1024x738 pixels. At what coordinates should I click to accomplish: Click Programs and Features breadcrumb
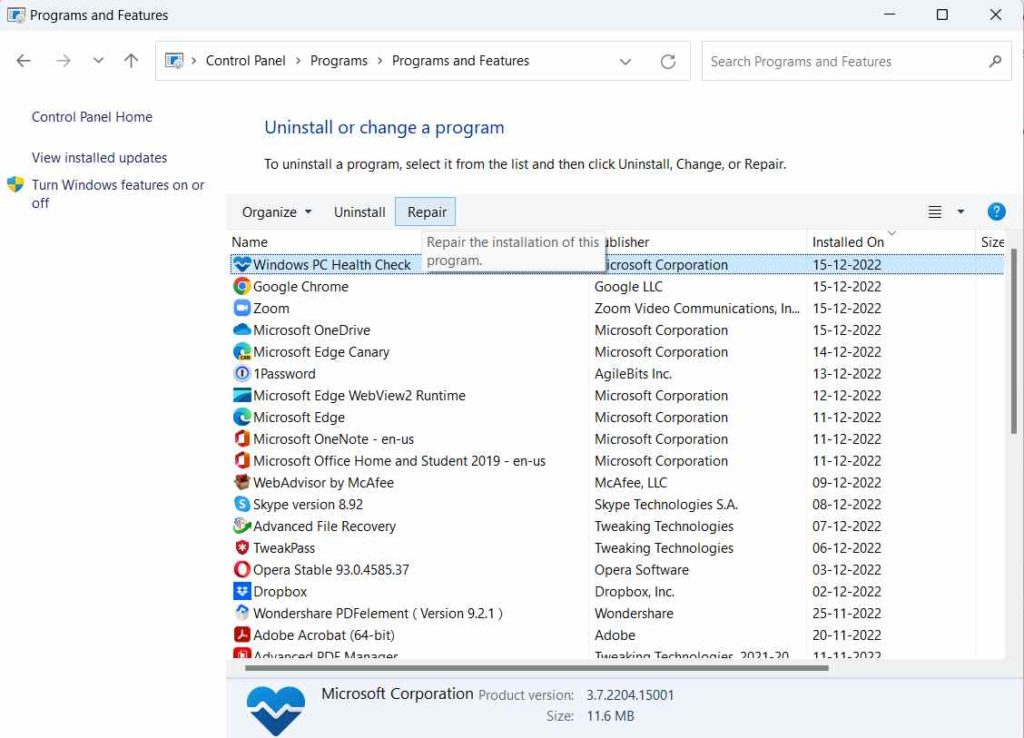click(x=460, y=61)
